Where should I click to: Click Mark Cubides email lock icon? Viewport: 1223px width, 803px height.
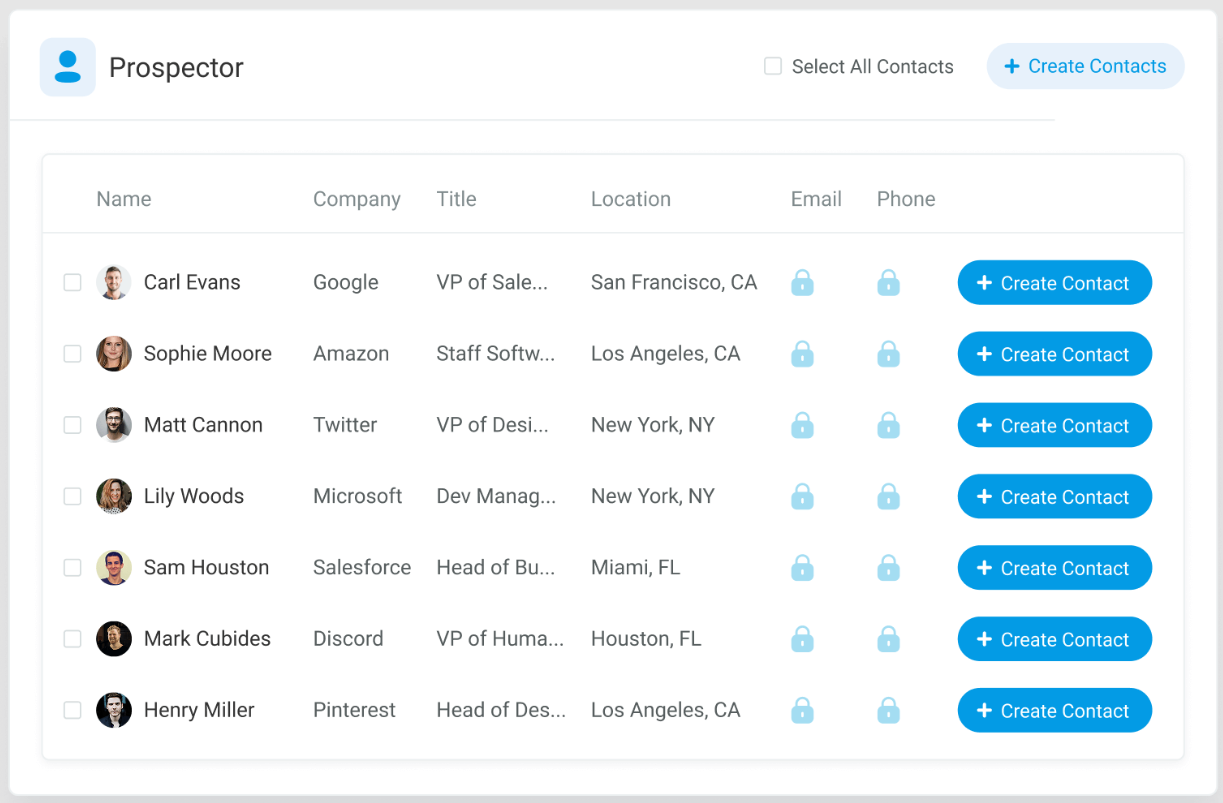pos(802,639)
